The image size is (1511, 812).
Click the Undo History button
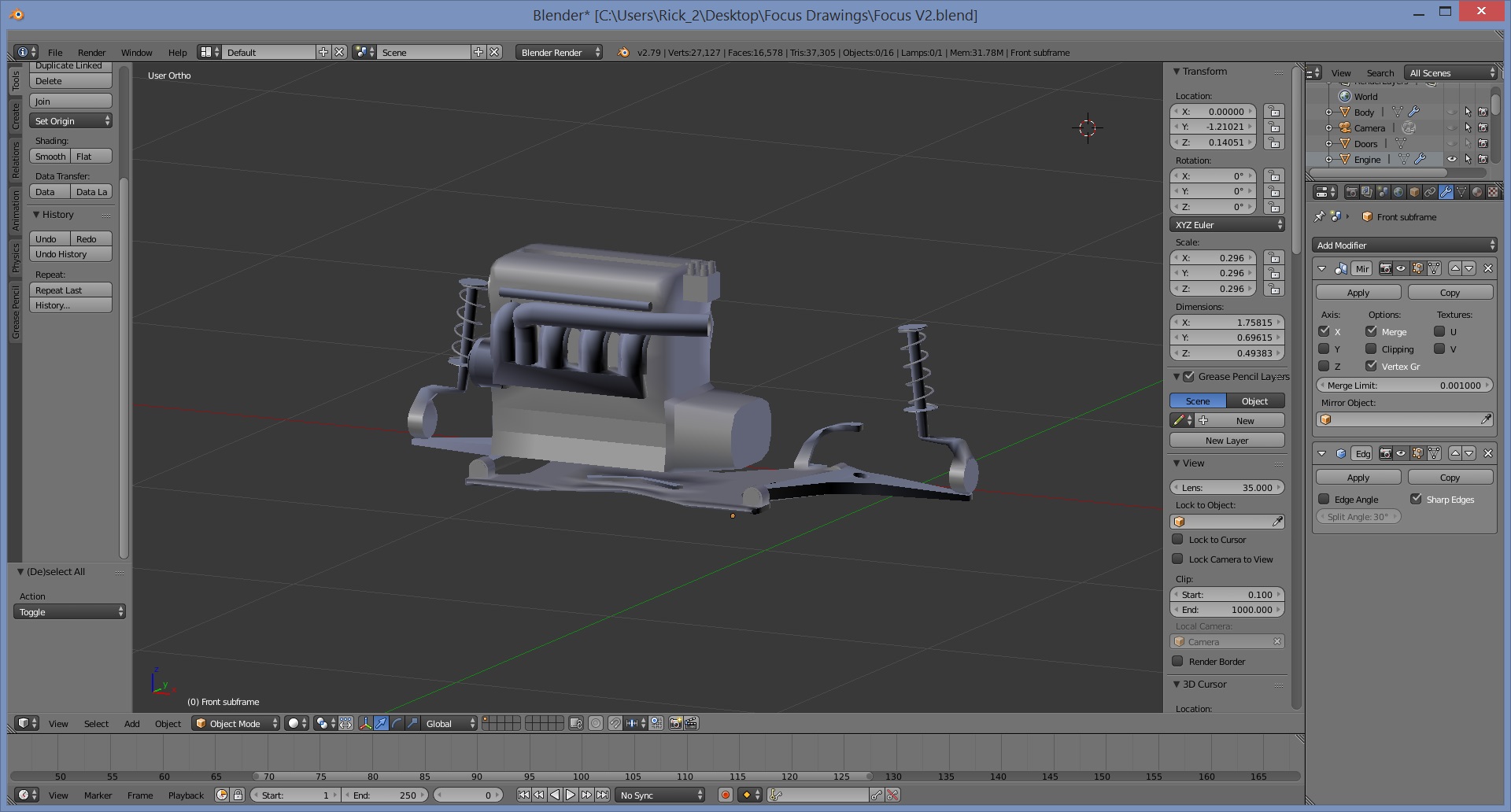coord(70,254)
